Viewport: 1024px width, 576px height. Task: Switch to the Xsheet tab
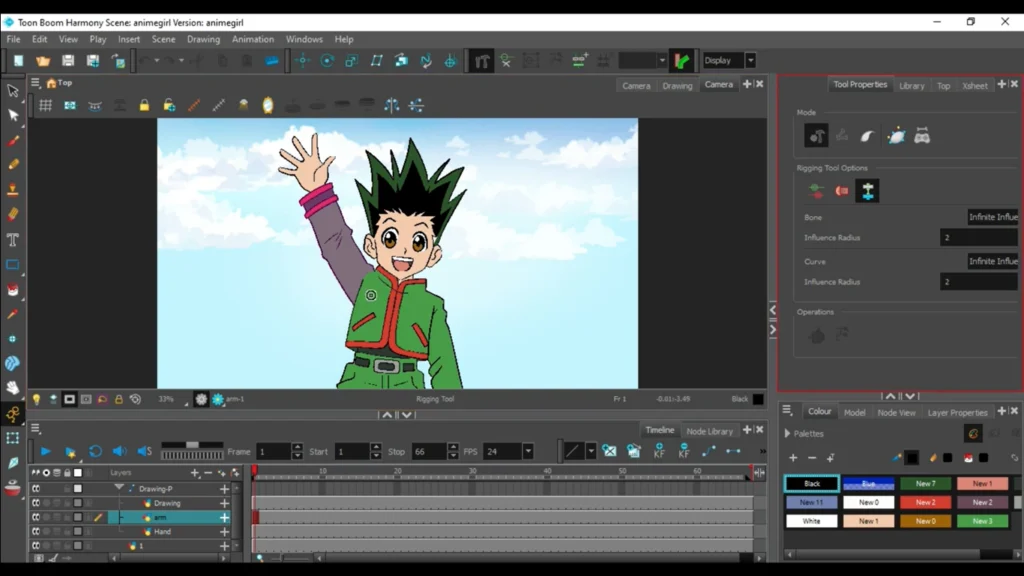click(x=974, y=86)
